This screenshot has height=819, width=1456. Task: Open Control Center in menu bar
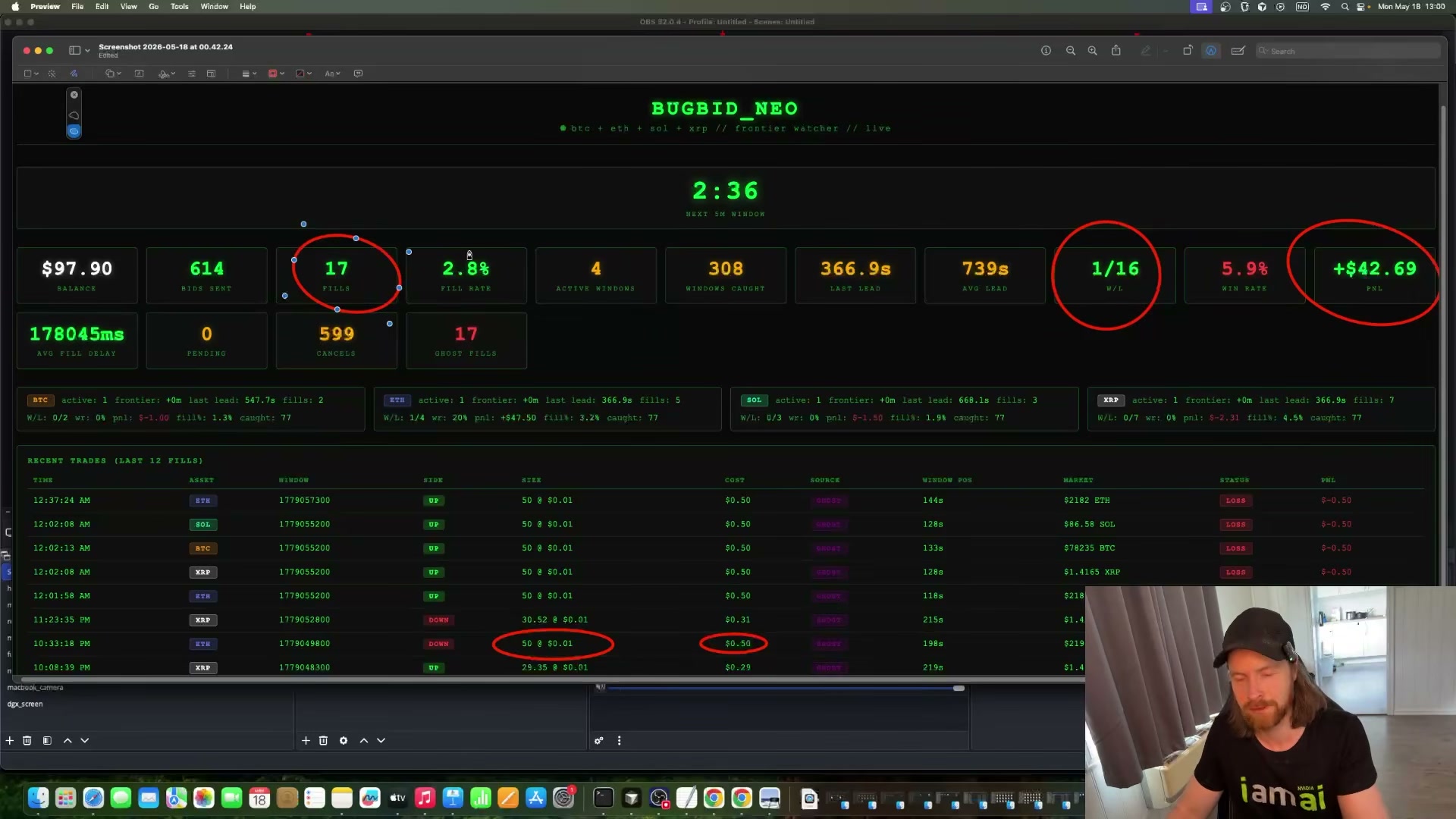tap(1360, 7)
